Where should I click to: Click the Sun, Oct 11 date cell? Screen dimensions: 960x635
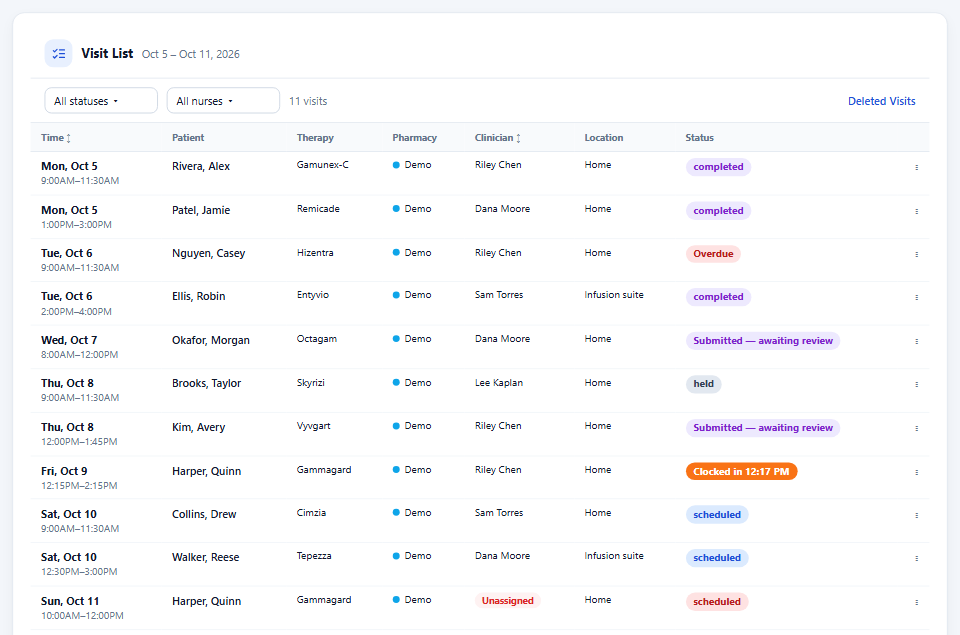click(x=70, y=601)
